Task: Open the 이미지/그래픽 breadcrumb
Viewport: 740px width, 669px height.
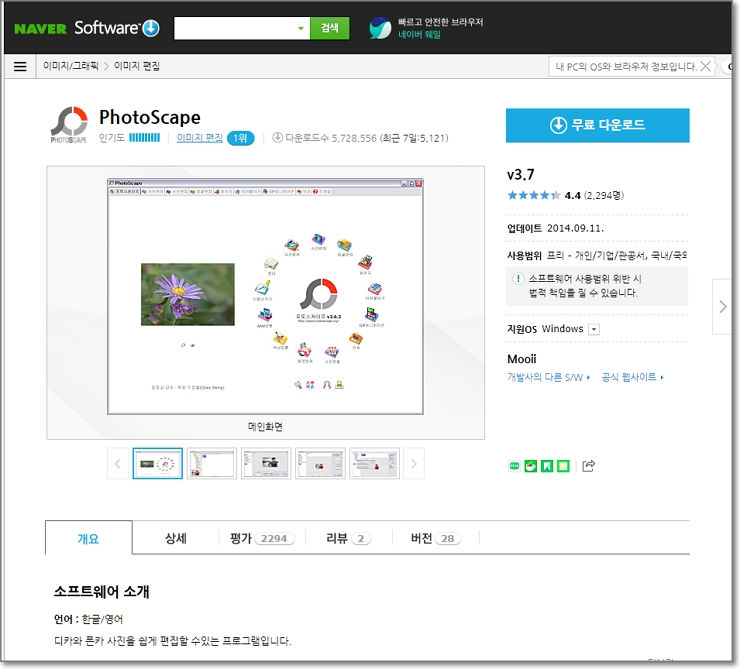Action: click(x=71, y=66)
